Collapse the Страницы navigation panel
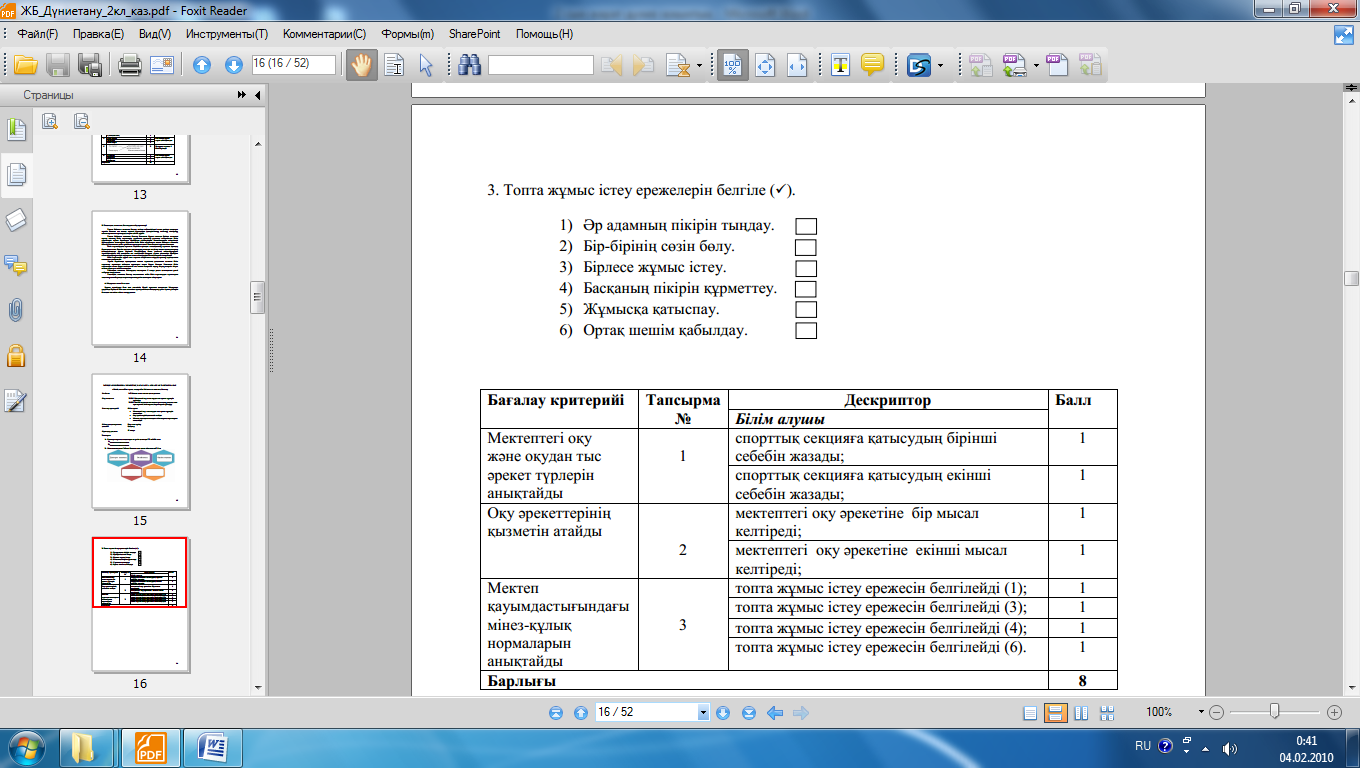Viewport: 1360px width, 768px height. pyautogui.click(x=258, y=95)
